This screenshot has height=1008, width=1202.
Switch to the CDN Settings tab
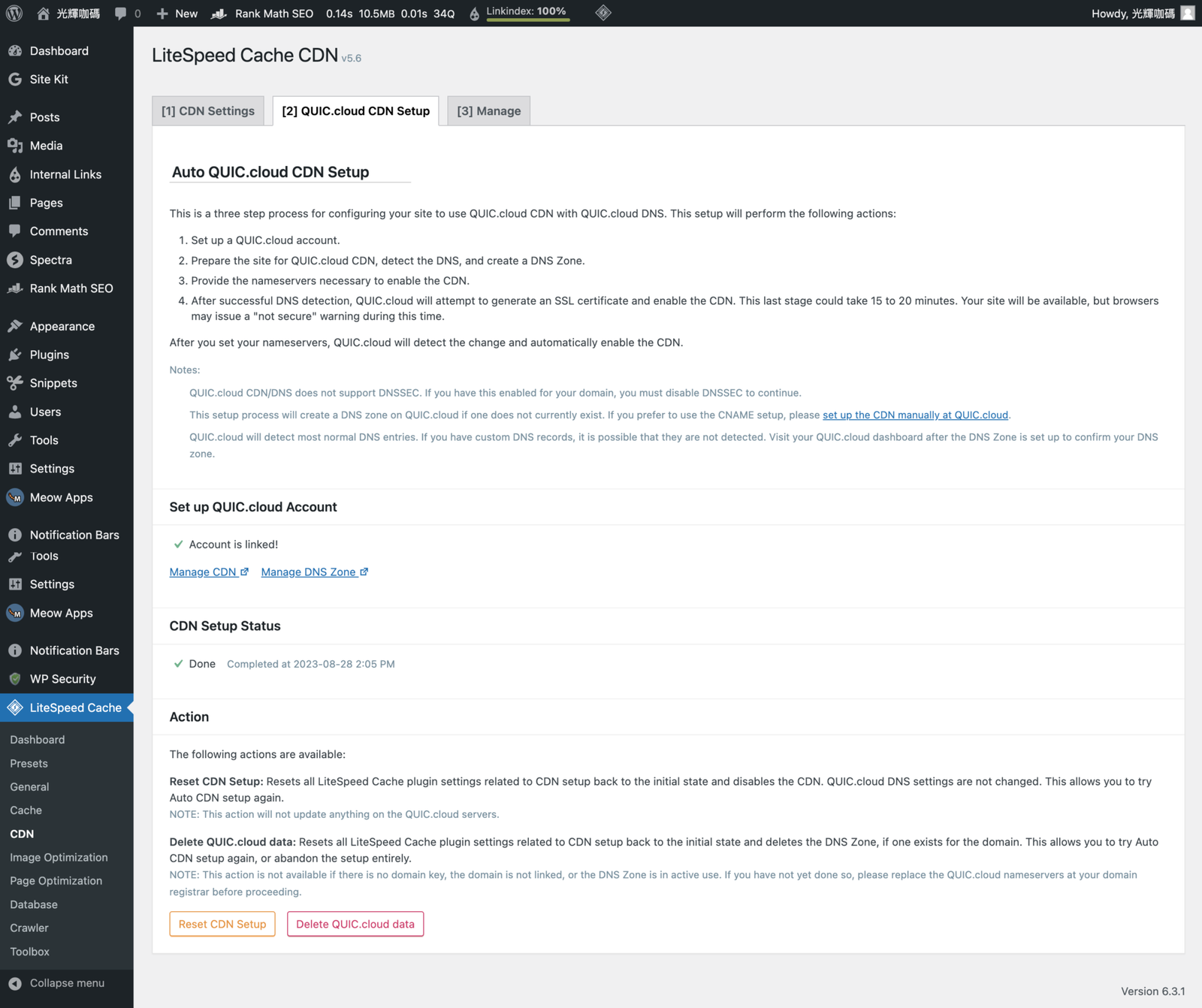208,111
